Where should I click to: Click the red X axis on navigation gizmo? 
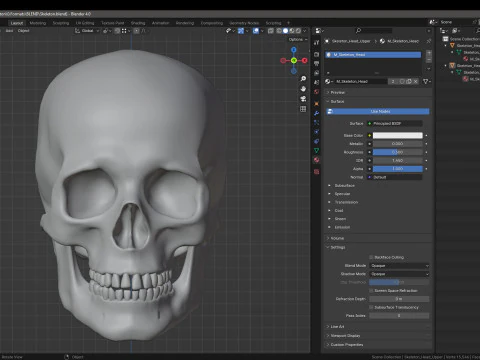coord(304,60)
